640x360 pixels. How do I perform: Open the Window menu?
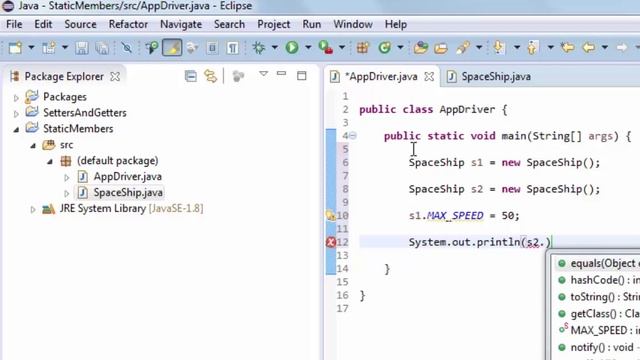(x=353, y=24)
